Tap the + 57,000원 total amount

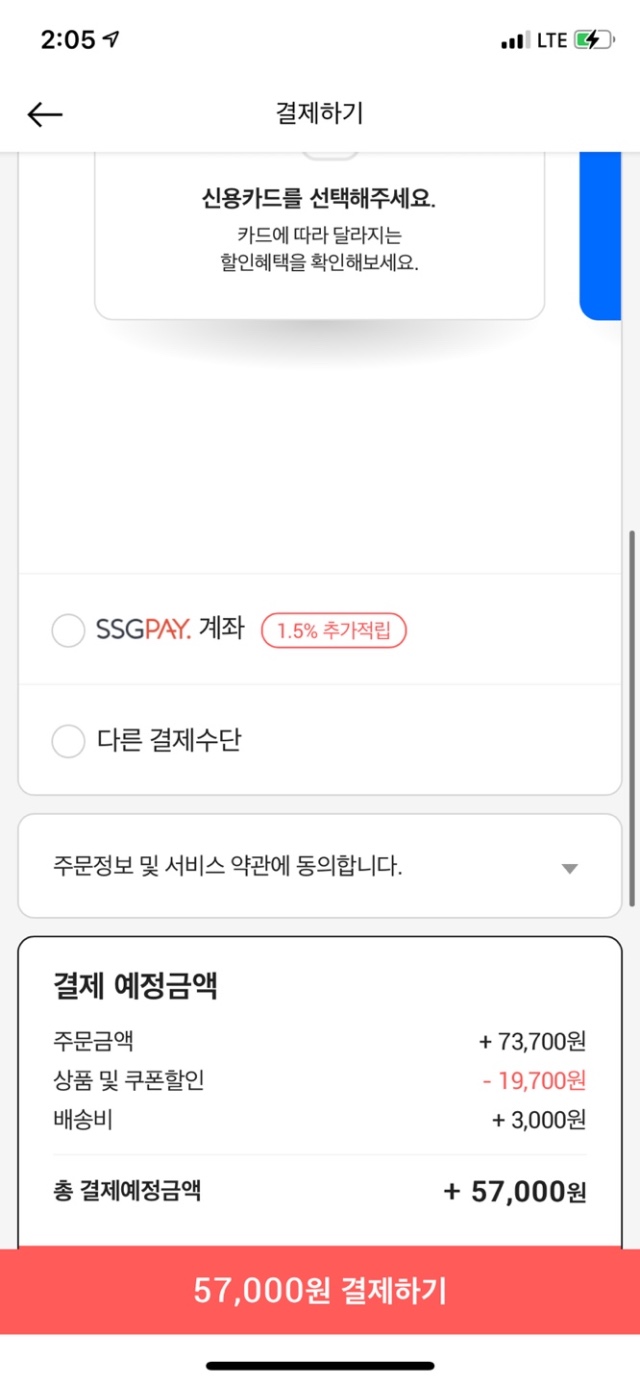coord(515,1192)
